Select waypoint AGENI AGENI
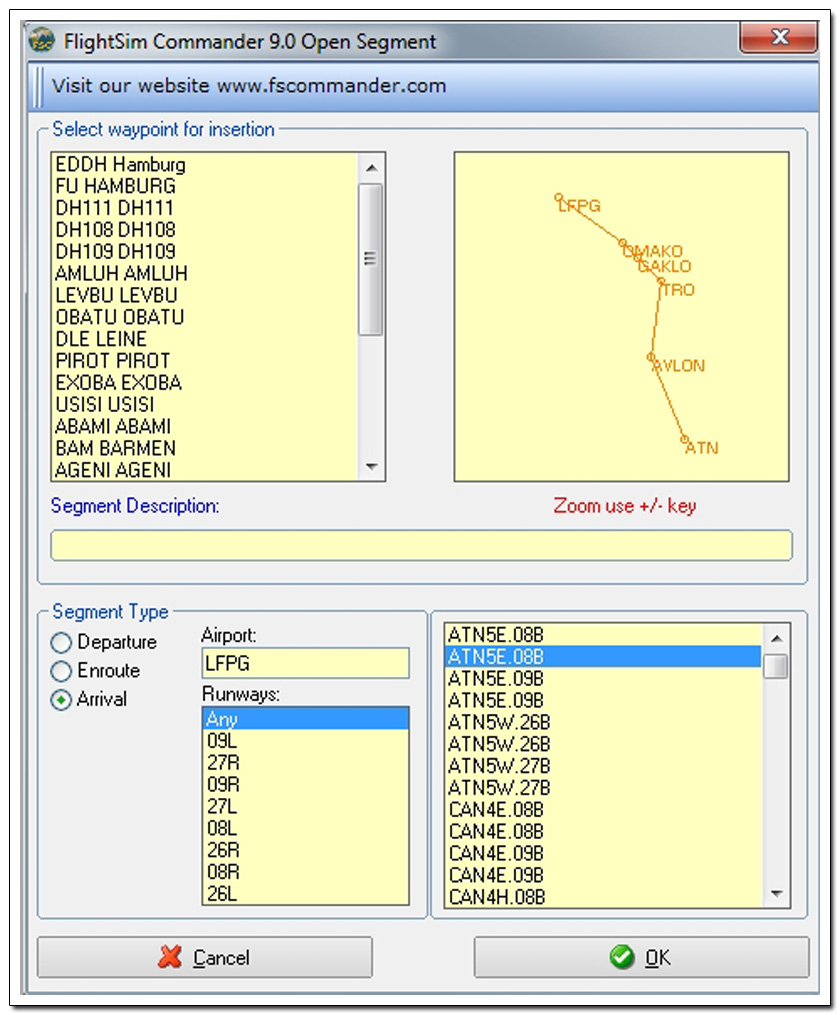 point(204,470)
